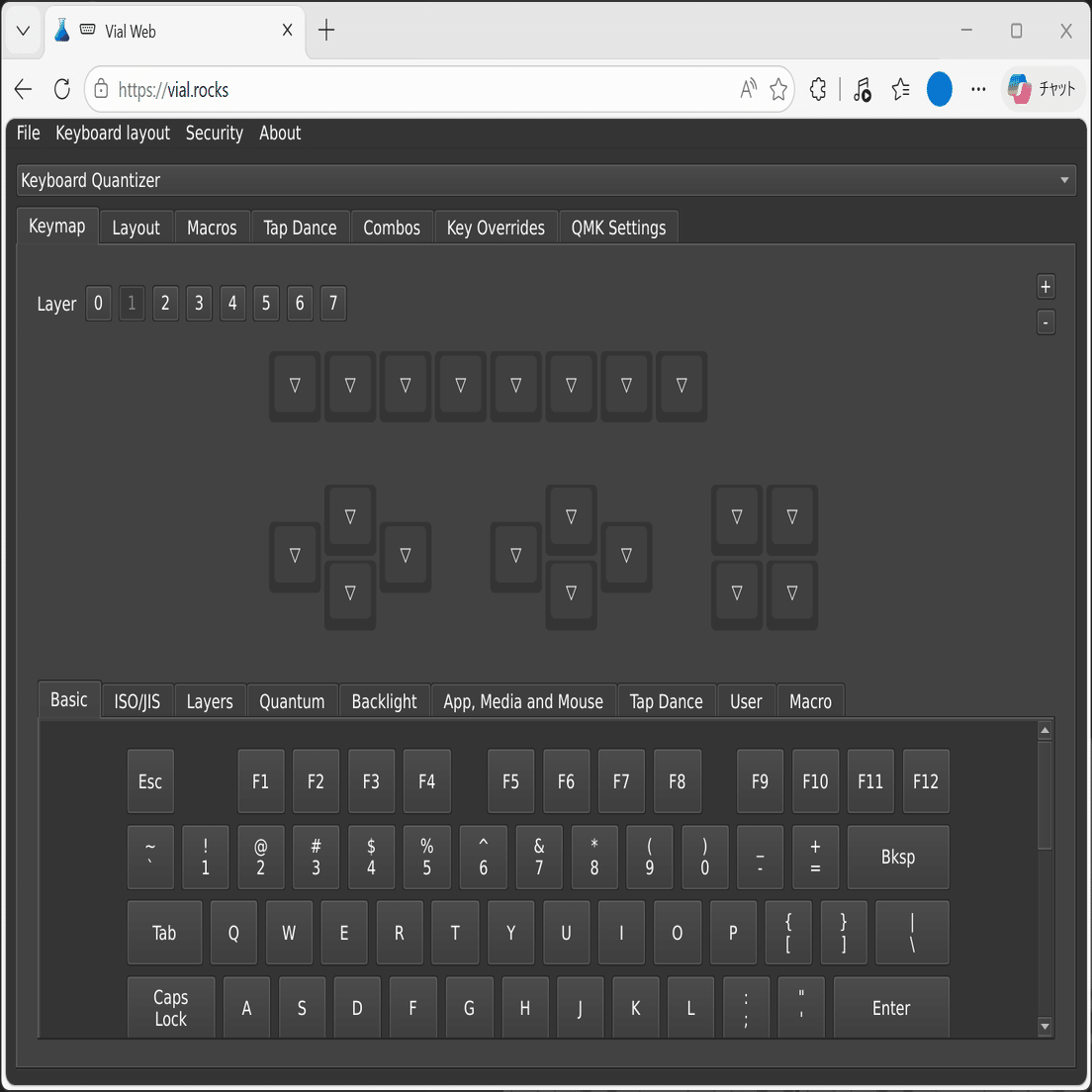
Task: Open a new browser tab
Action: 326,30
